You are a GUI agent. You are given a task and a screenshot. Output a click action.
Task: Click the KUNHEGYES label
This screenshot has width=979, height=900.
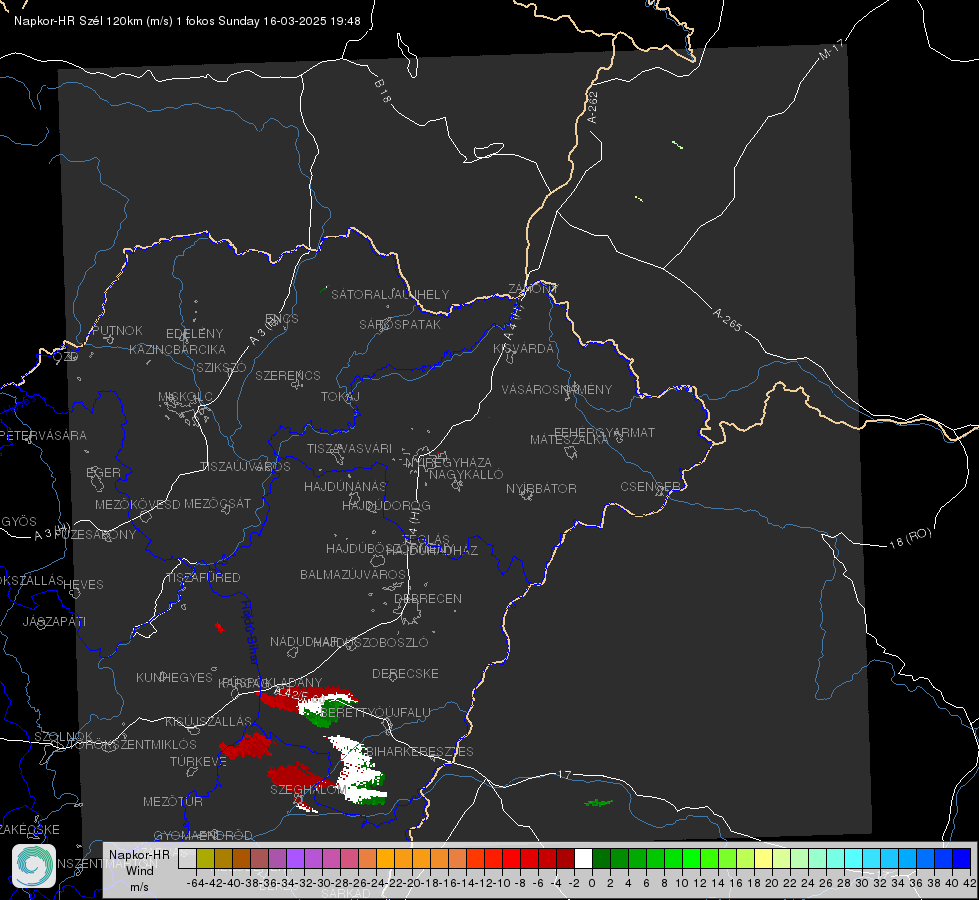[174, 678]
